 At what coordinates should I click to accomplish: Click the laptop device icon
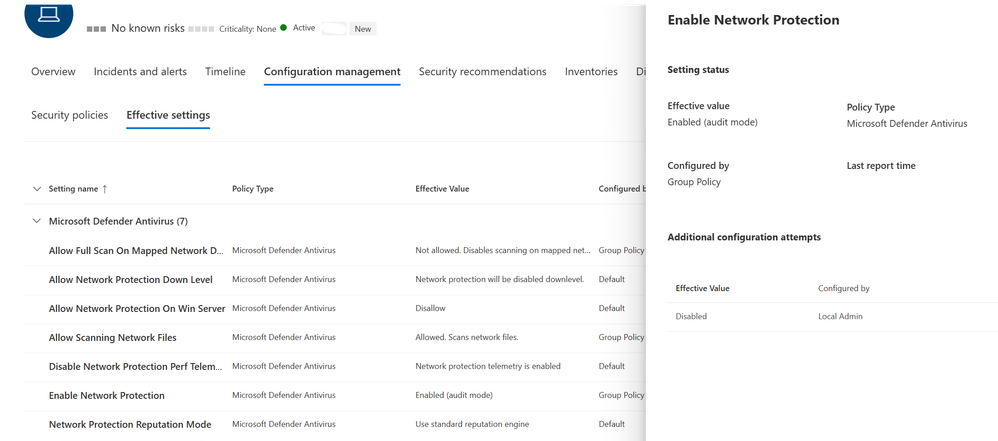(48, 14)
